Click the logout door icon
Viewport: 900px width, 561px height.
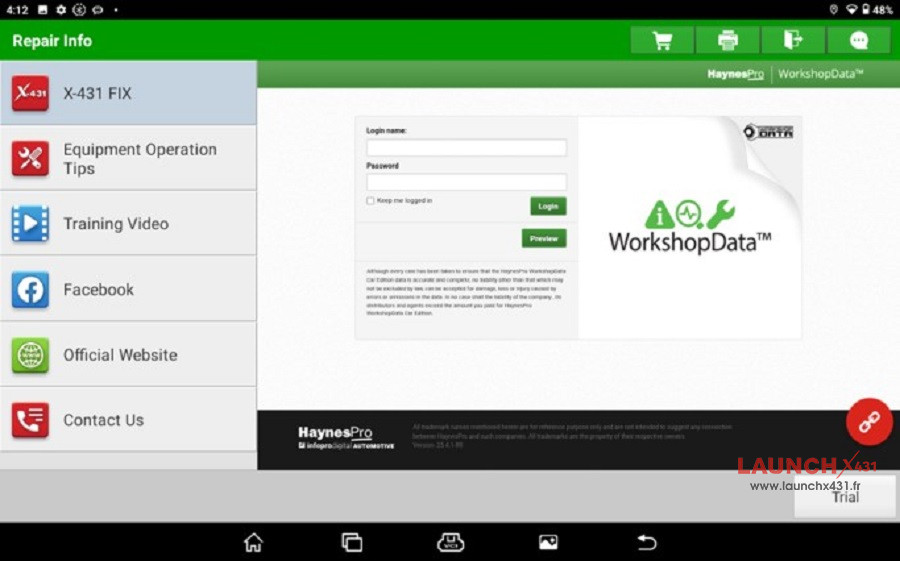click(x=793, y=40)
